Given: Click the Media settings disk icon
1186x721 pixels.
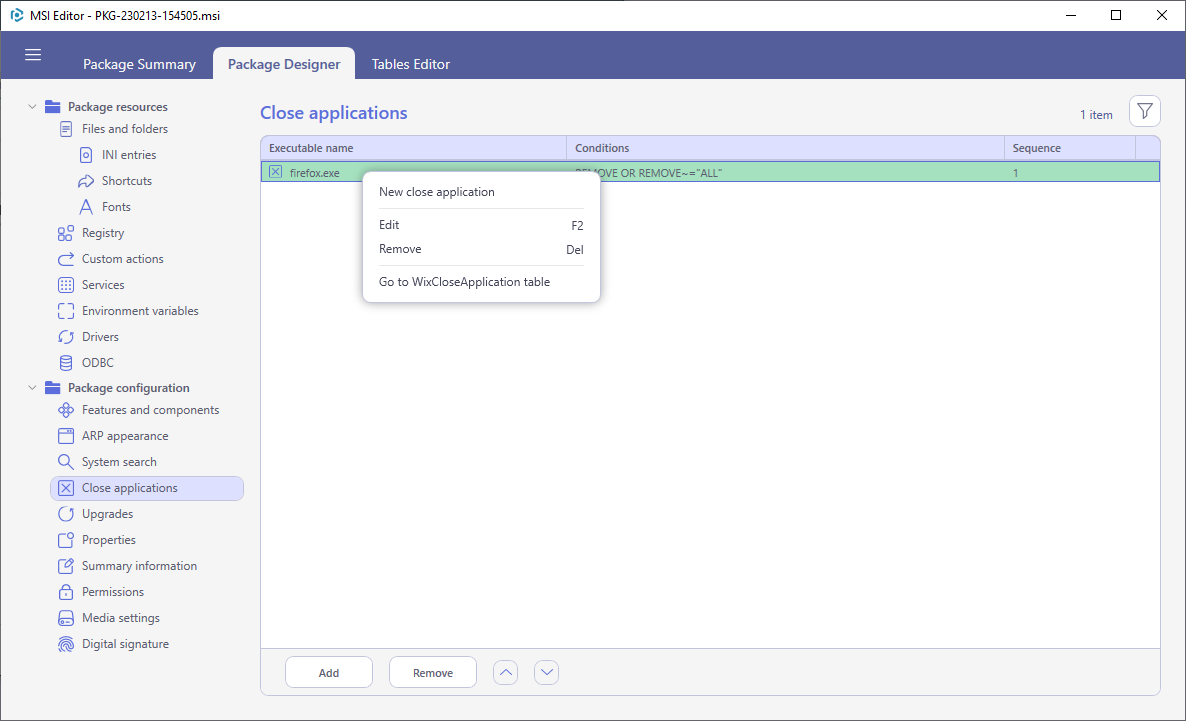Looking at the screenshot, I should point(66,618).
